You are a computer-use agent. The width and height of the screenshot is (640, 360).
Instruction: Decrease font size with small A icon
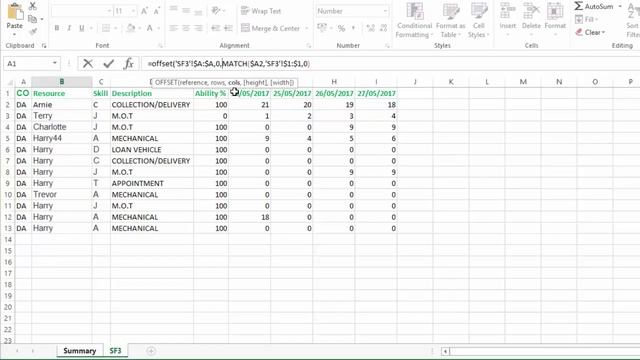tap(157, 11)
